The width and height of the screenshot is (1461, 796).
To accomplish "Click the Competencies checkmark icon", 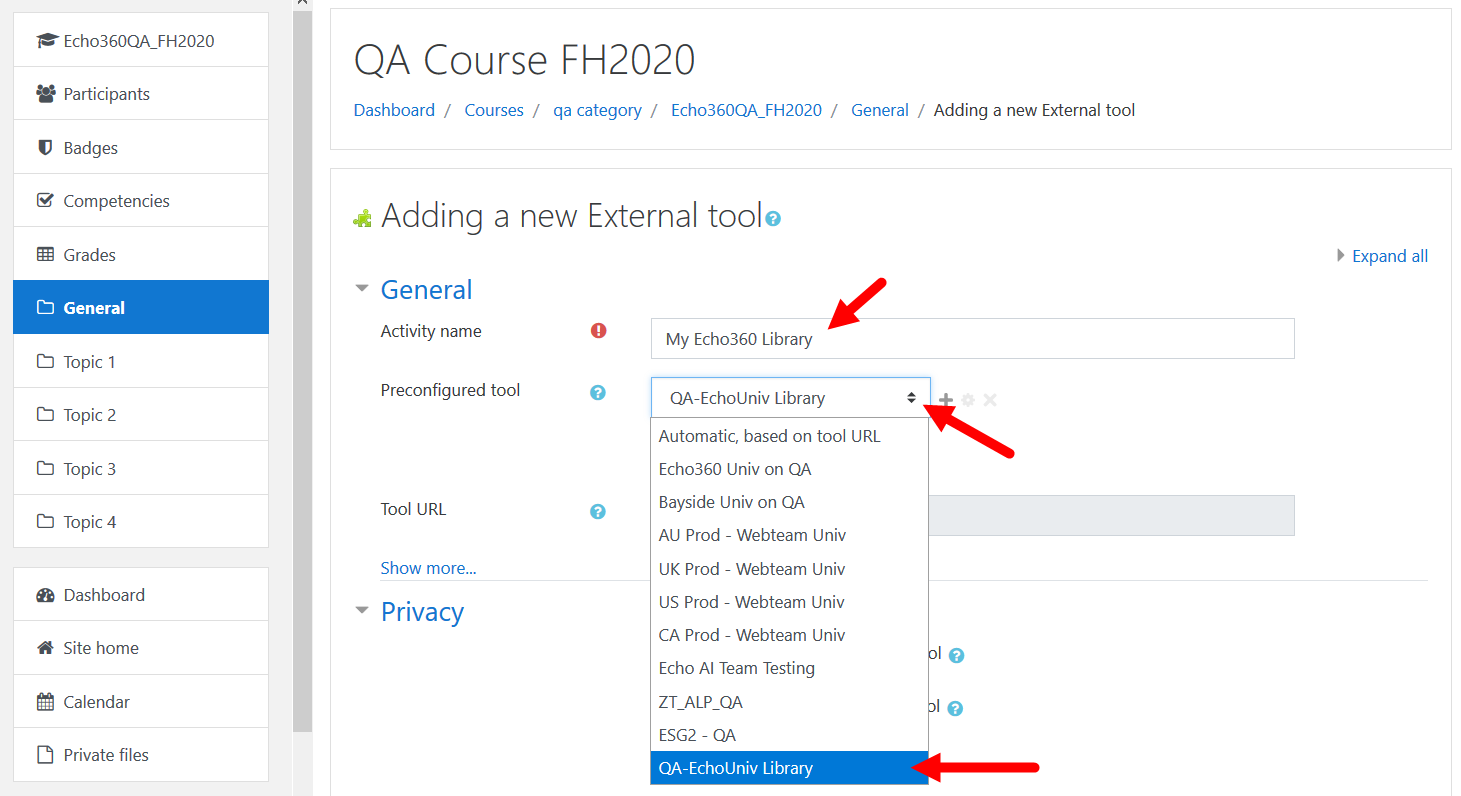I will click(x=45, y=200).
